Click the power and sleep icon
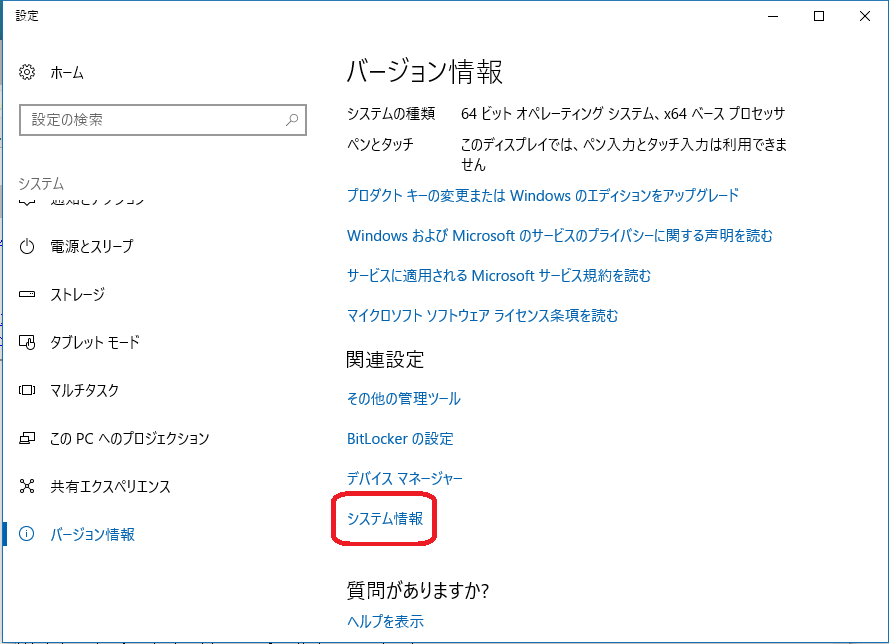This screenshot has height=644, width=889. 28,247
